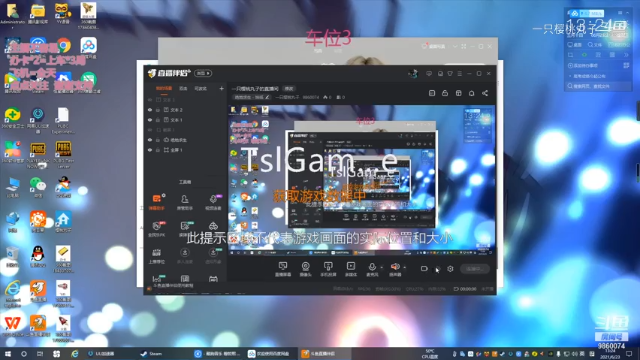Toggle lock on the 绝地求生 source
Screen dimensions: 640x360
[158, 140]
